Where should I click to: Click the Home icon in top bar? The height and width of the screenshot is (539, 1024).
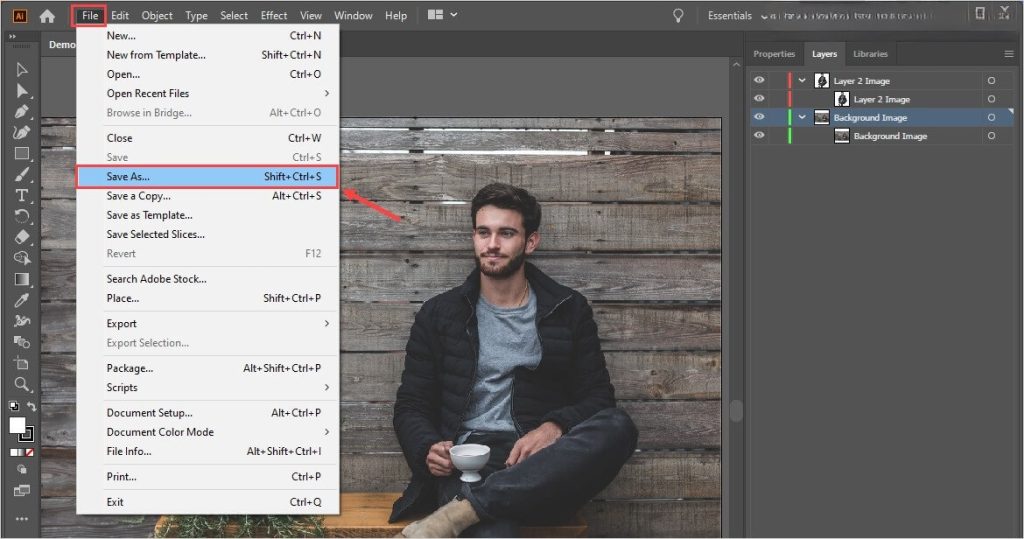[47, 16]
